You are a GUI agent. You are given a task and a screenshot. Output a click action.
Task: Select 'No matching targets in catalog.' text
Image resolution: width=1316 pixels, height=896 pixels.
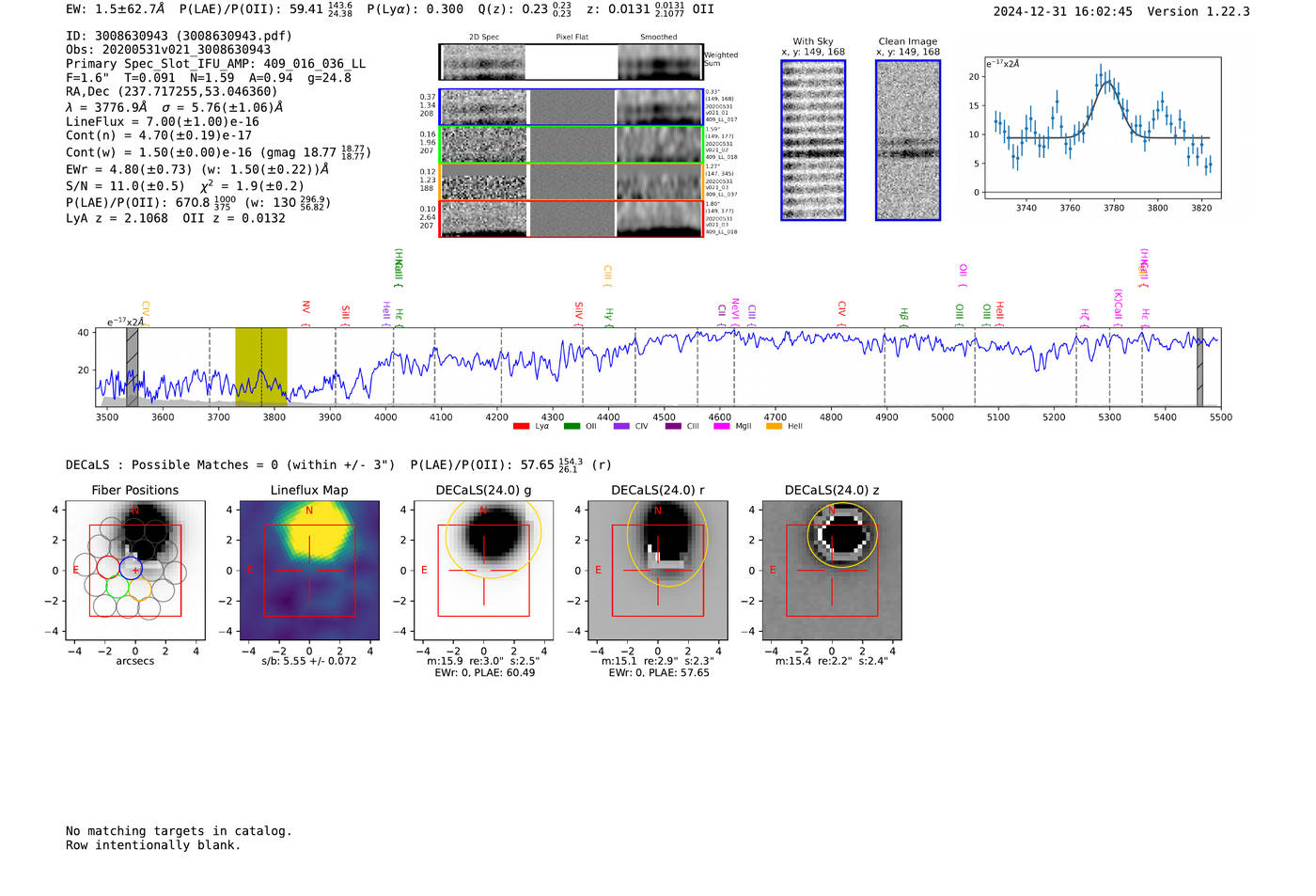click(x=179, y=831)
